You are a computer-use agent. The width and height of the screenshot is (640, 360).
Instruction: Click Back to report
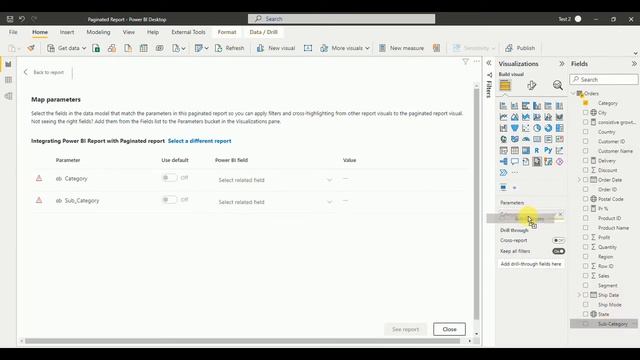[44, 72]
